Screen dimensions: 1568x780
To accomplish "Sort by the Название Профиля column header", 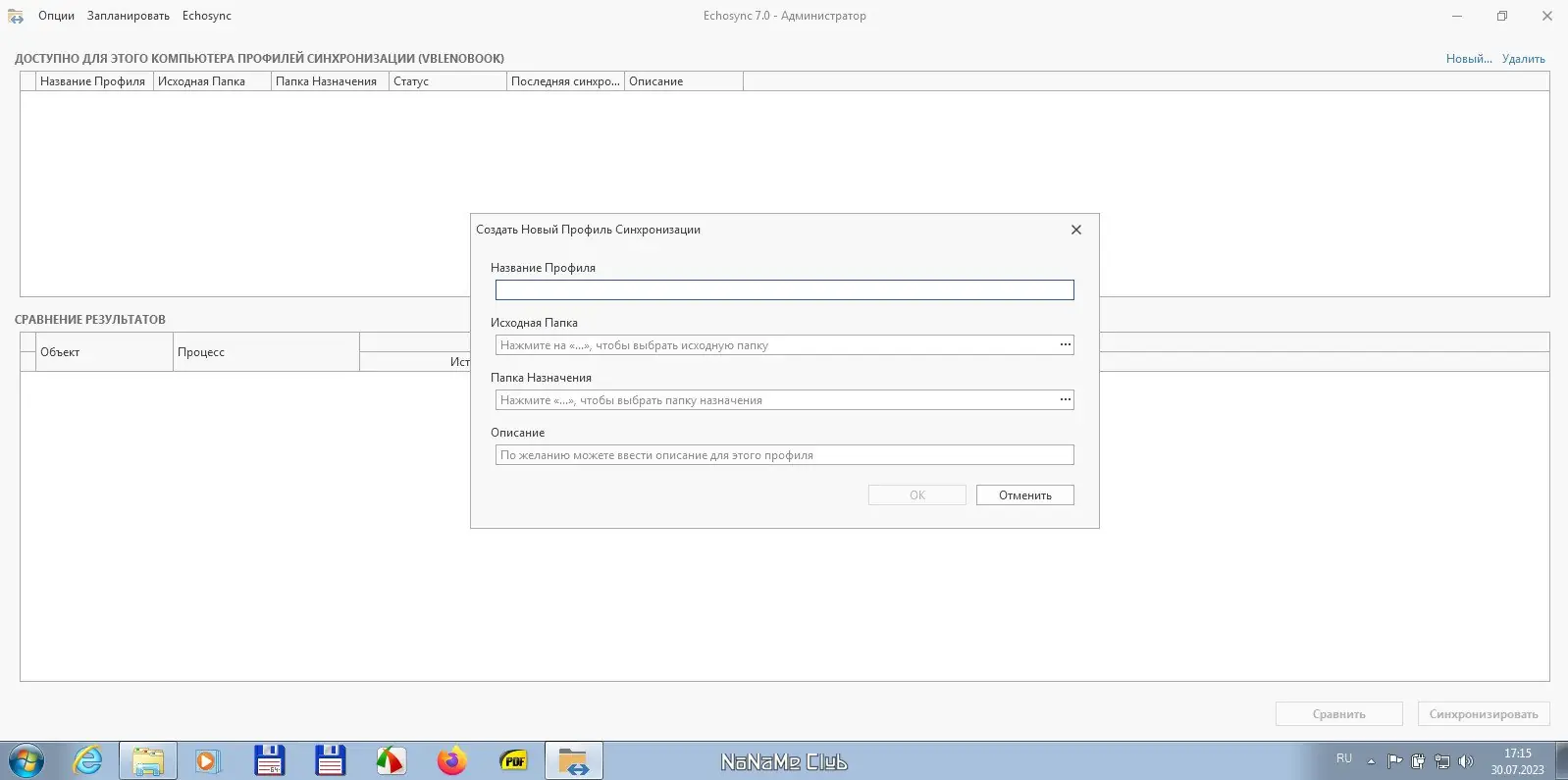I will pos(94,81).
